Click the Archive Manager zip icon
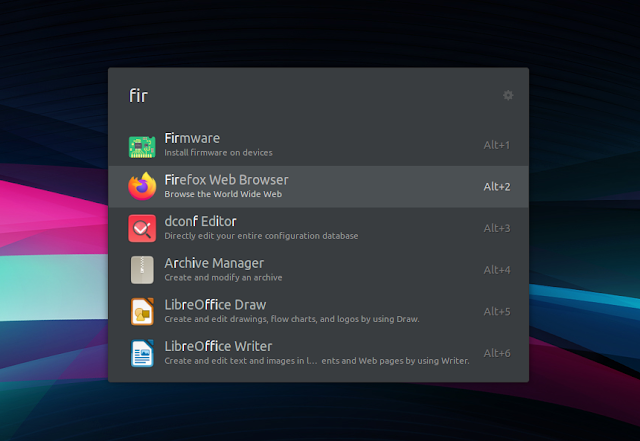Screen dimensions: 640x441 142,270
